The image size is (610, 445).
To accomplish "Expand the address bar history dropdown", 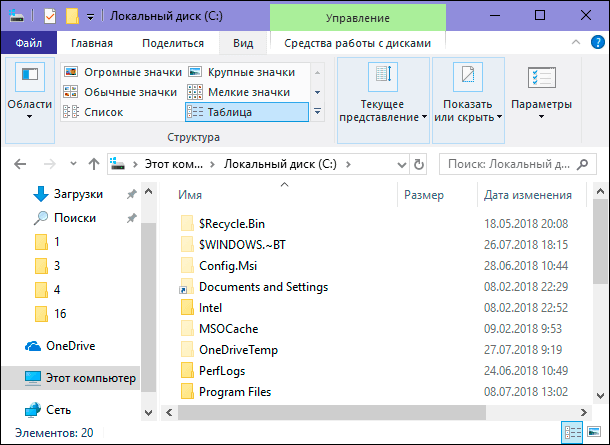I will [401, 165].
